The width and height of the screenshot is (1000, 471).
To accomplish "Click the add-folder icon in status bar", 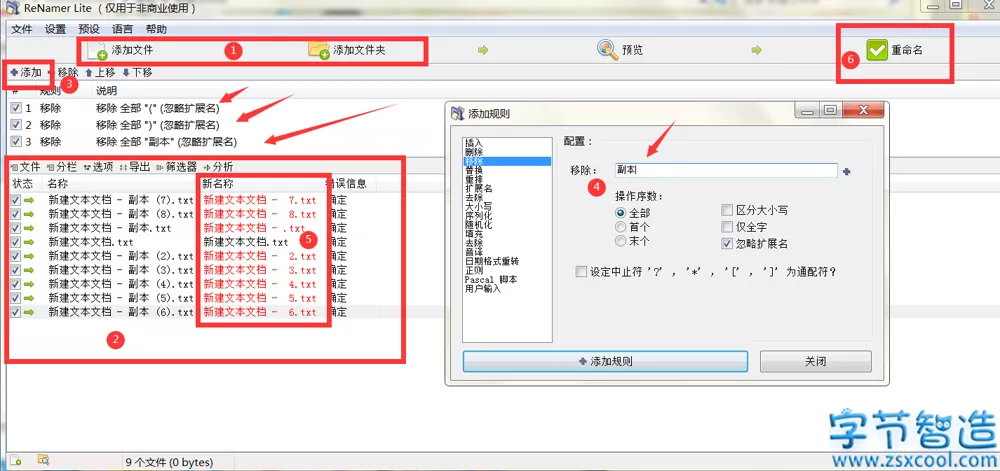I will 44,460.
